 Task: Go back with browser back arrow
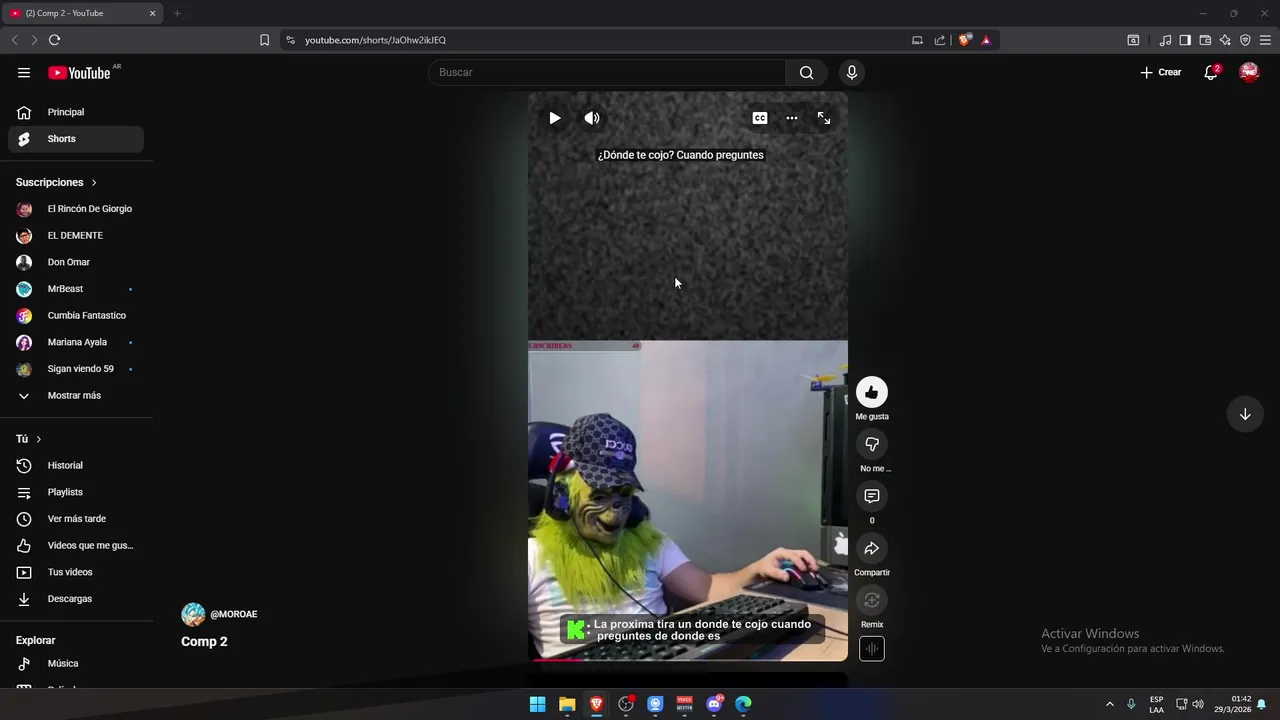[14, 40]
